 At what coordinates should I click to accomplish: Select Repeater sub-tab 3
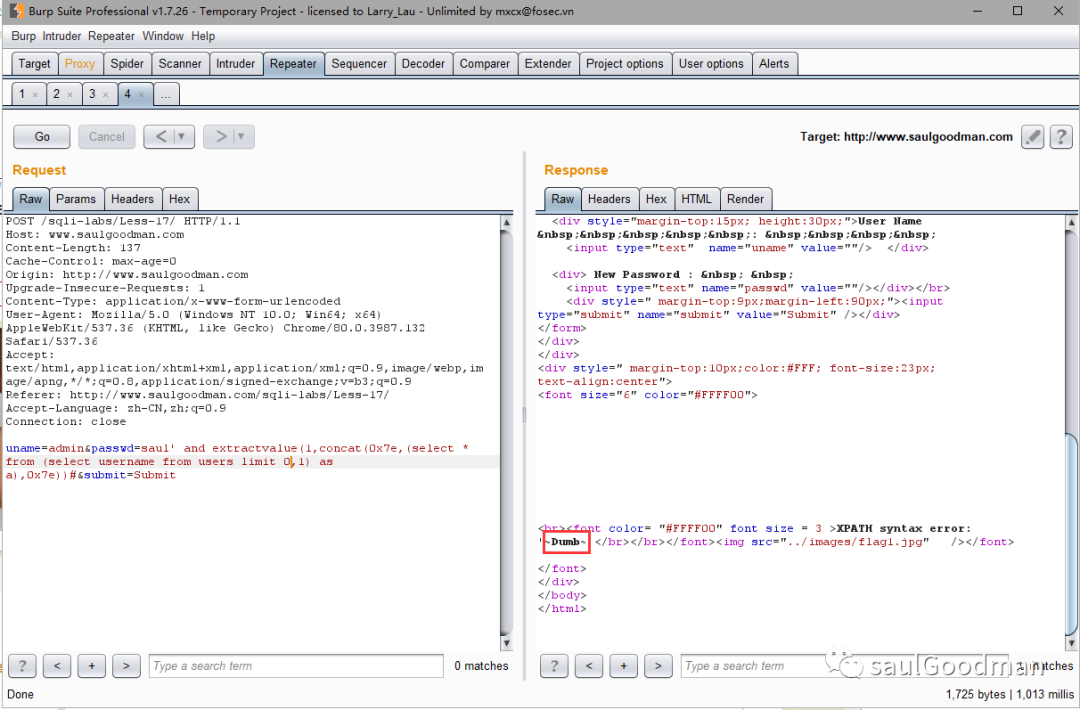coord(92,94)
